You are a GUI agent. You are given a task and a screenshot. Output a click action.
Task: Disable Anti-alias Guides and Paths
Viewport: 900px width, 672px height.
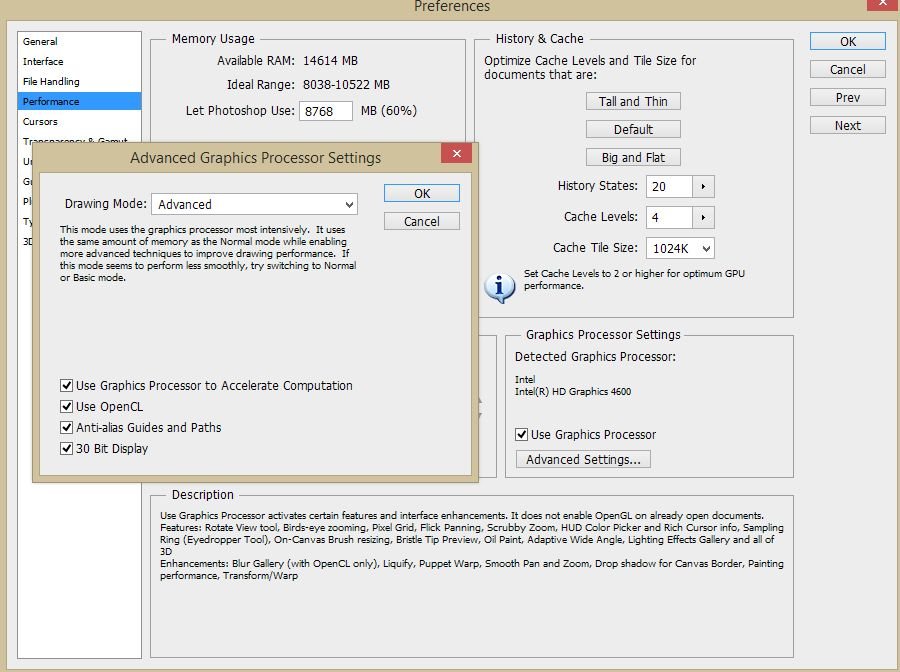coord(67,428)
